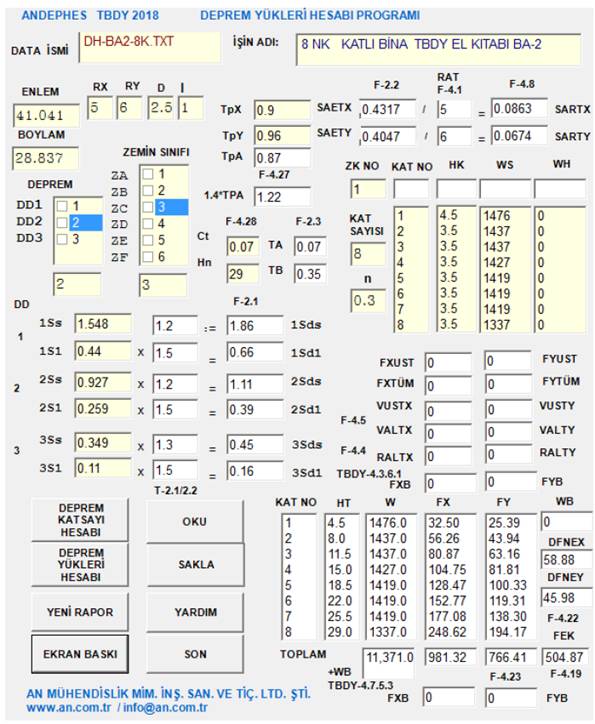Select soil class ZD checkbox 4

tap(148, 224)
